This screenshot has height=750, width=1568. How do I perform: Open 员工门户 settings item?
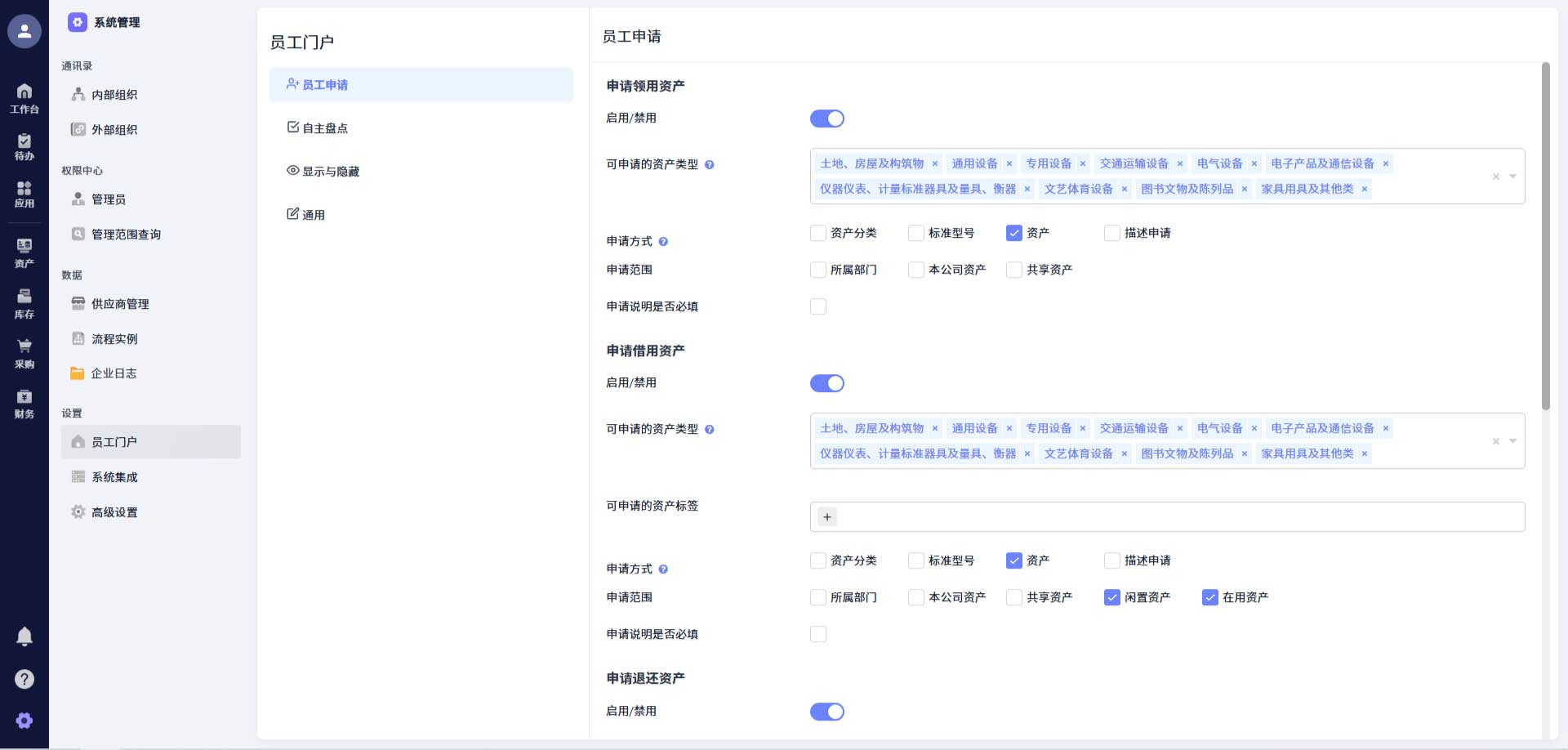(x=151, y=442)
